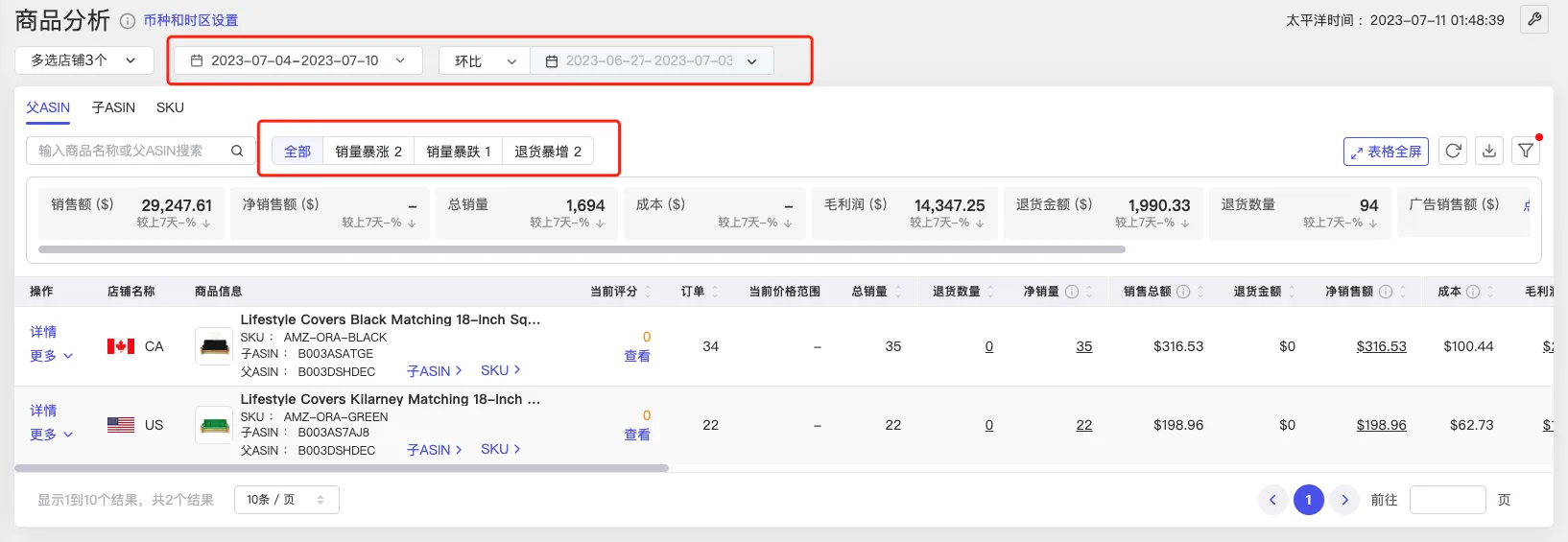Click the 销售额 29,247.61 summary card
Image resolution: width=1568 pixels, height=542 pixels.
[x=131, y=213]
